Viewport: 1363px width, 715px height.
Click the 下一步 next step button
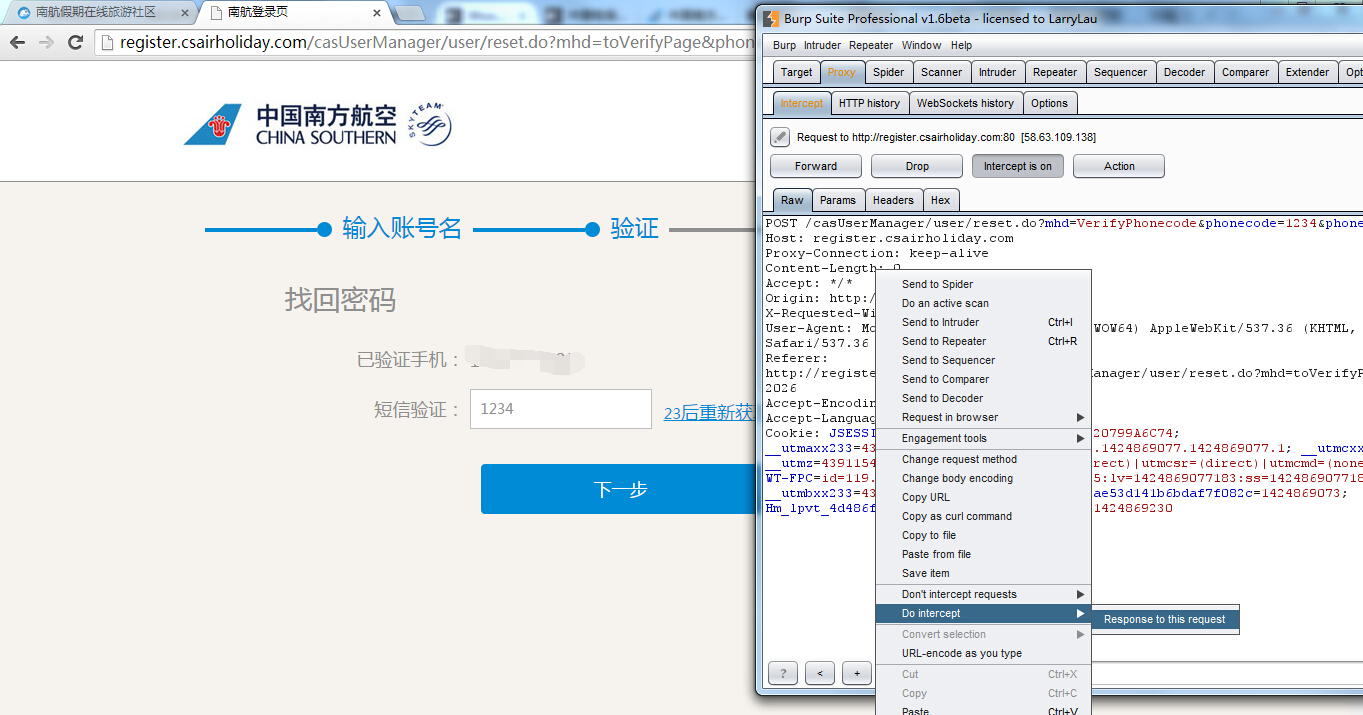(620, 489)
